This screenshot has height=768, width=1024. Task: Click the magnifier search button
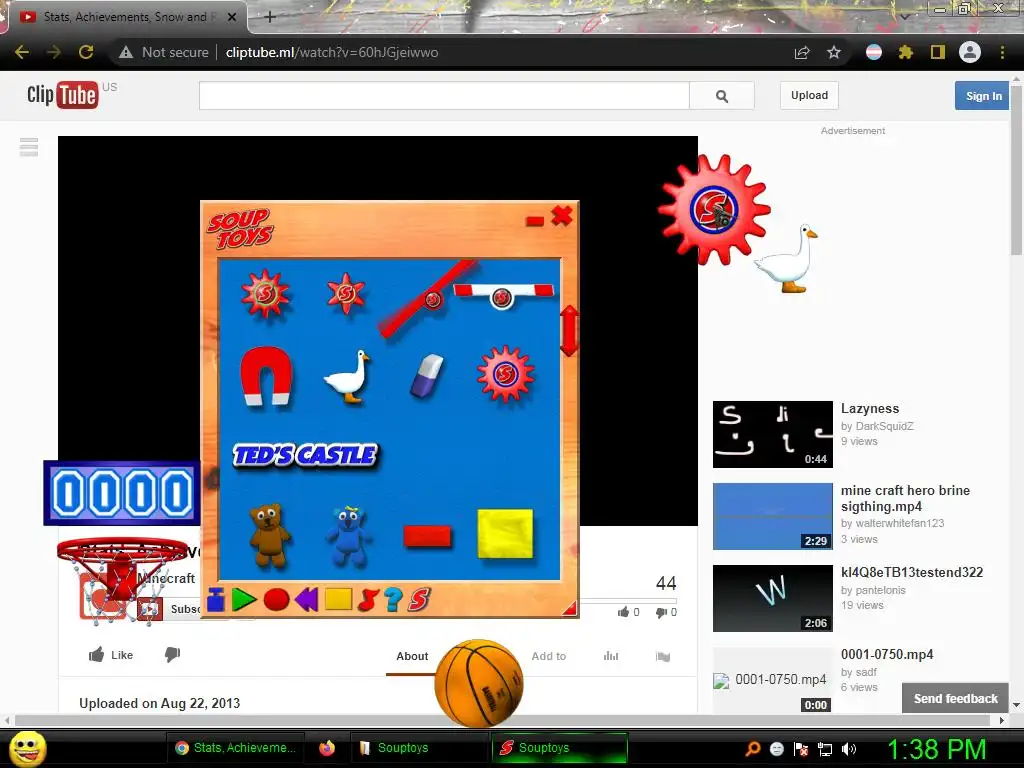(722, 96)
